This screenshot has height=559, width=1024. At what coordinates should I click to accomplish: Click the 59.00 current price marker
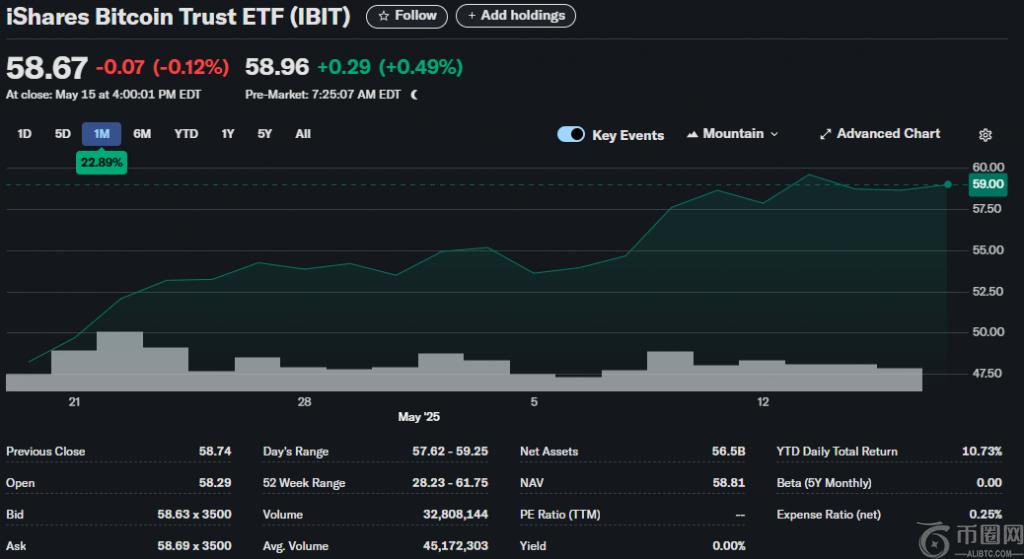[x=987, y=184]
